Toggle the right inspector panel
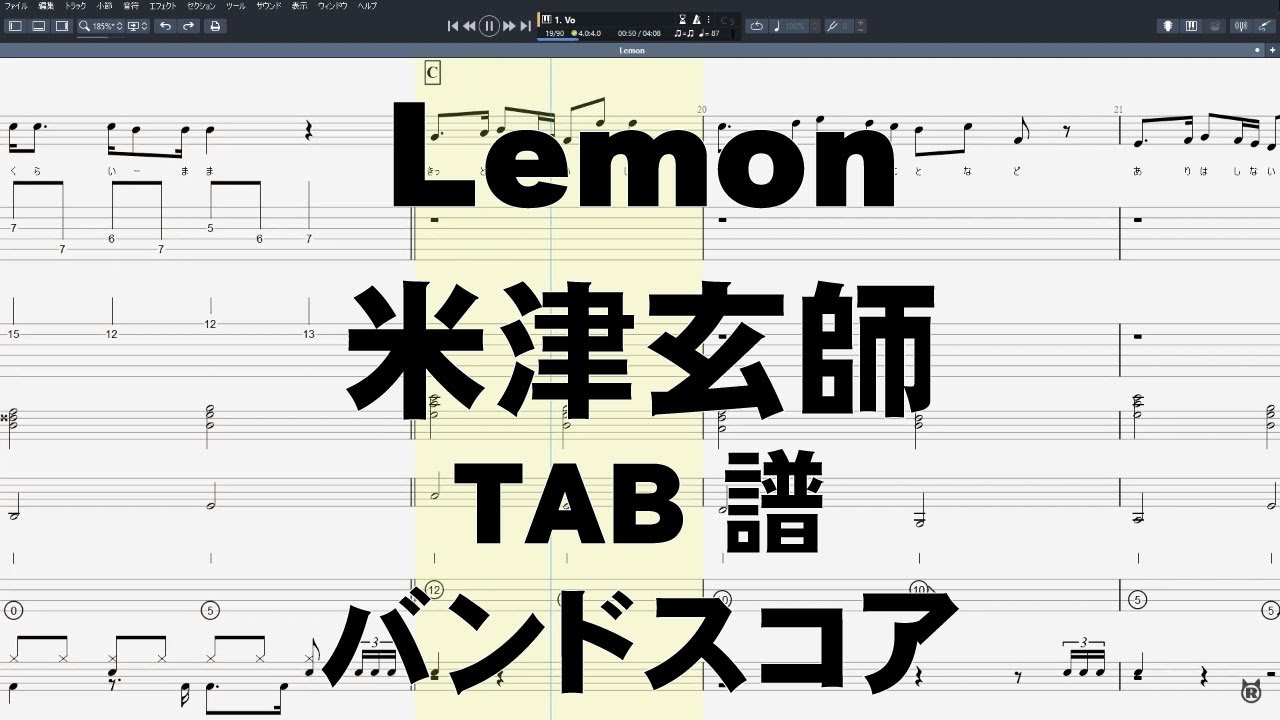This screenshot has width=1280, height=720. [x=62, y=26]
